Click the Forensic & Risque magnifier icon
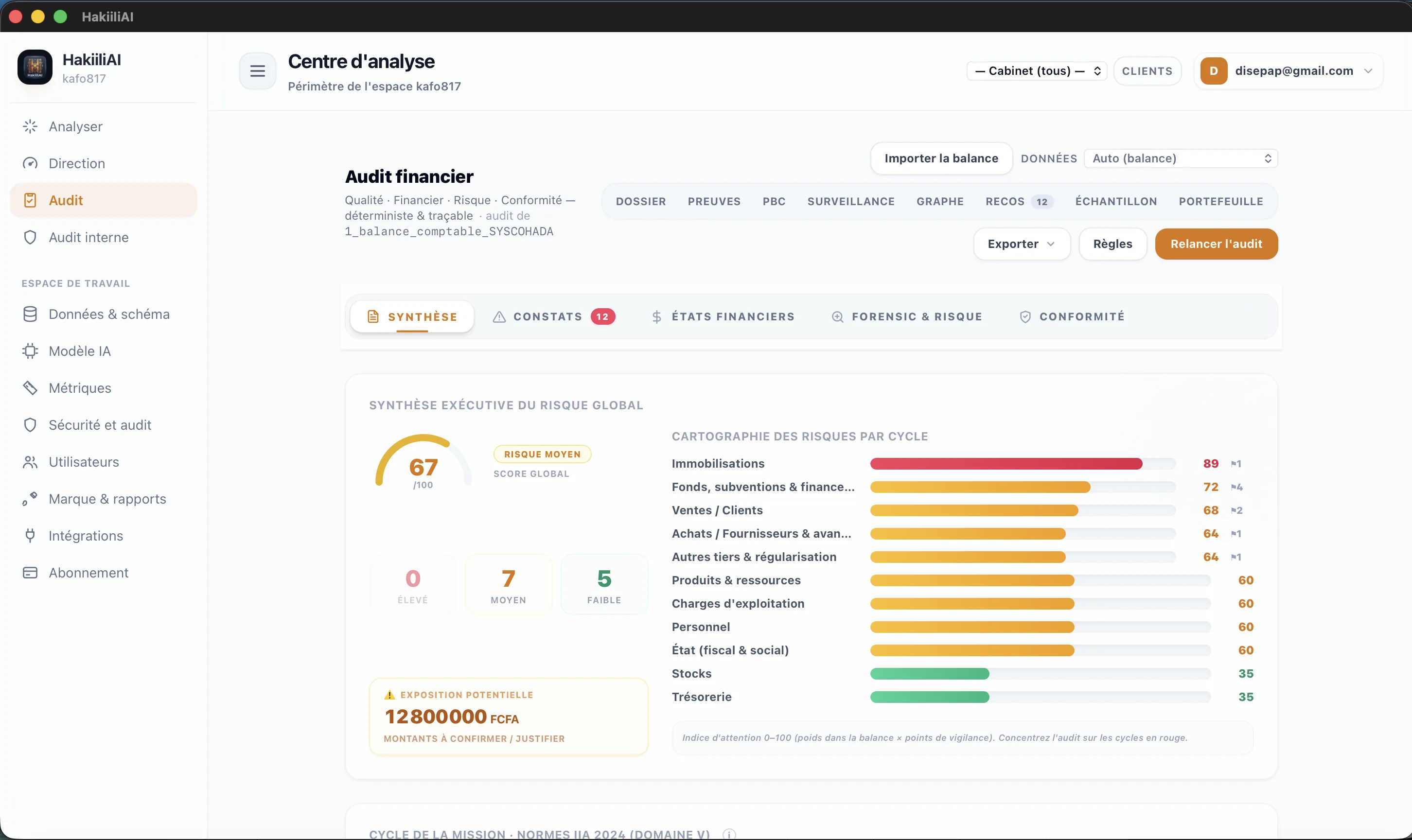The height and width of the screenshot is (840, 1412). pyautogui.click(x=837, y=316)
